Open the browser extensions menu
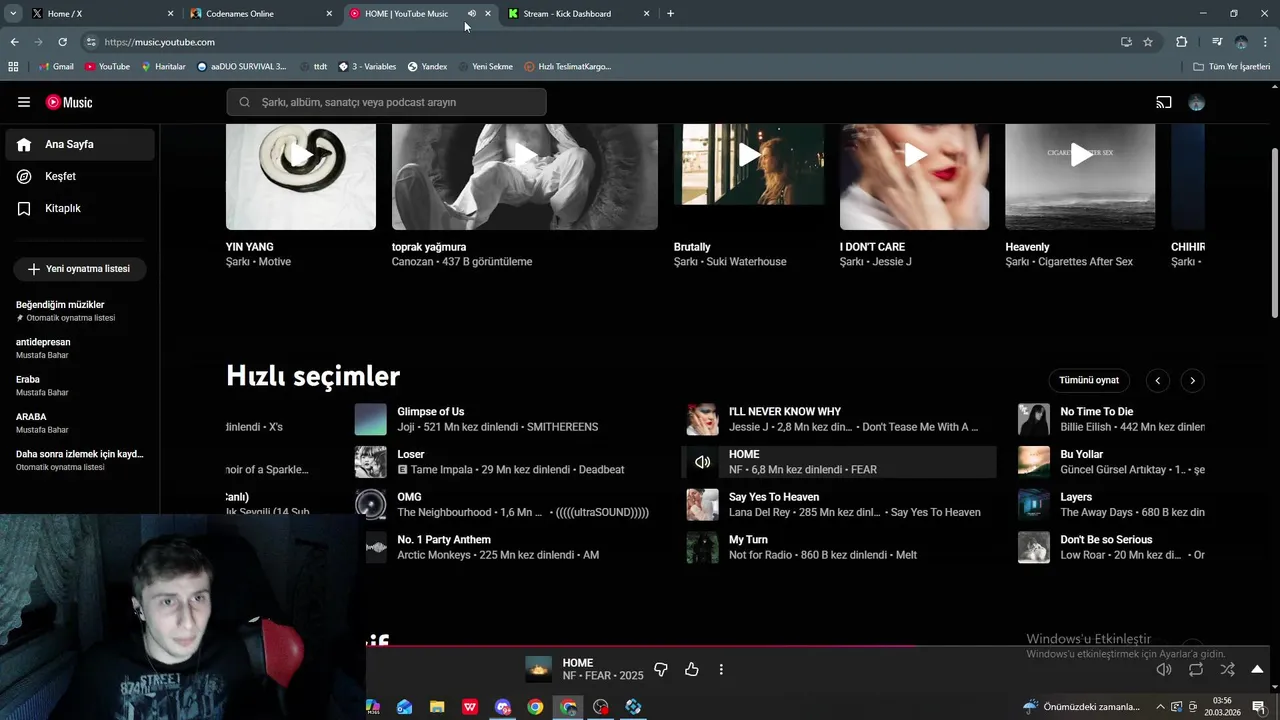 click(1182, 42)
